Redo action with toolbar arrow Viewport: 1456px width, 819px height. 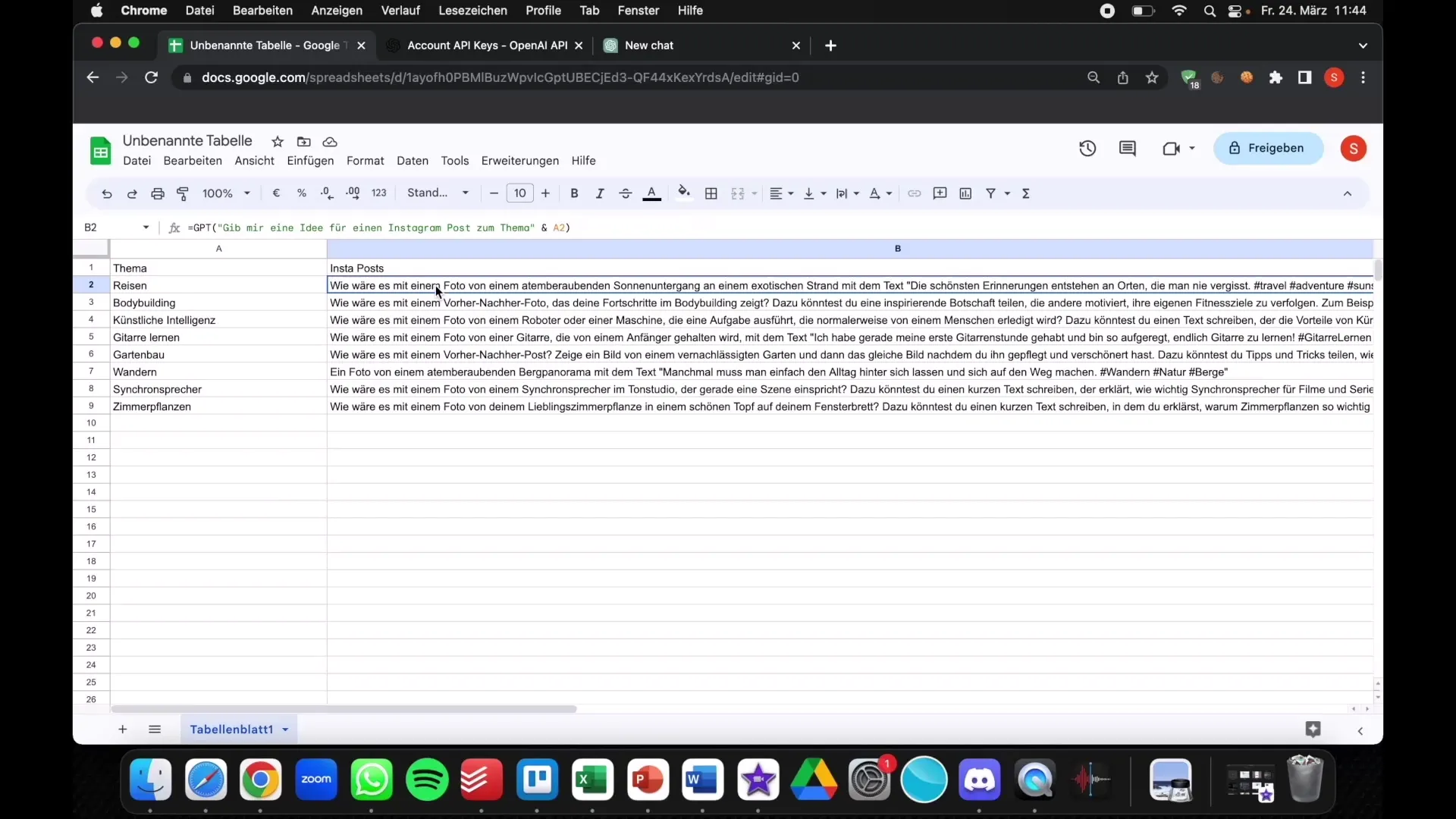(x=132, y=193)
